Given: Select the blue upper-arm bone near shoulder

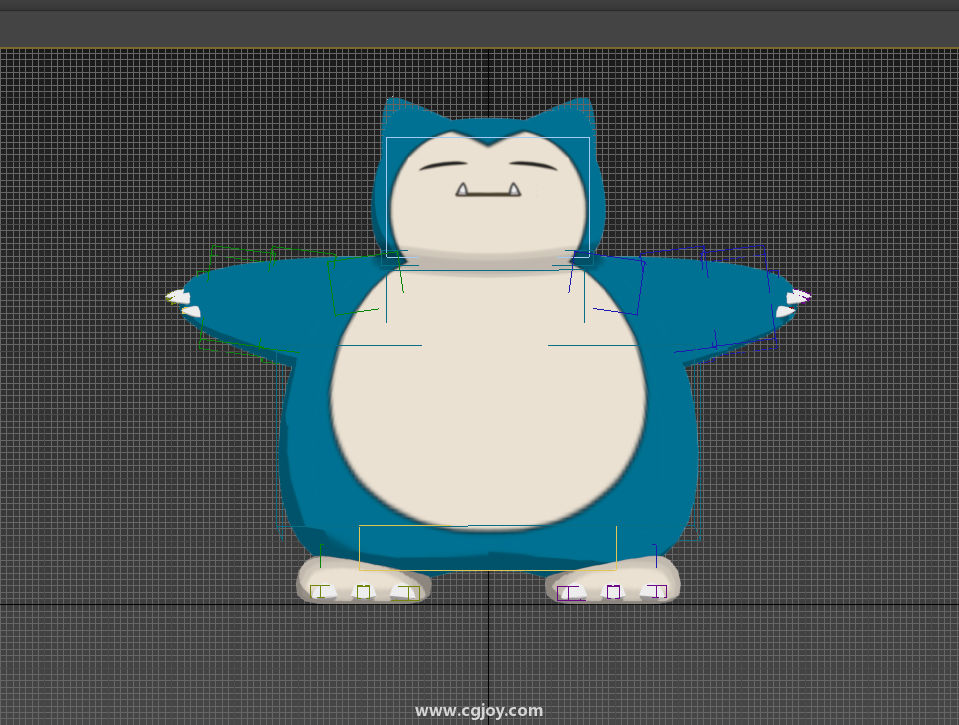Looking at the screenshot, I should 607,283.
